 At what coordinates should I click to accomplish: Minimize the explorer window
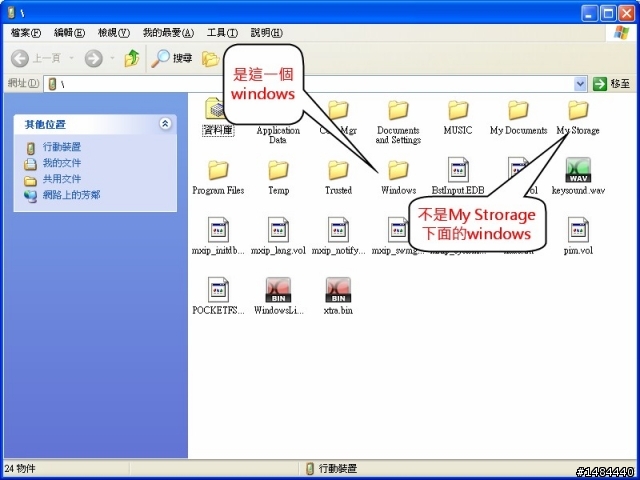point(589,14)
